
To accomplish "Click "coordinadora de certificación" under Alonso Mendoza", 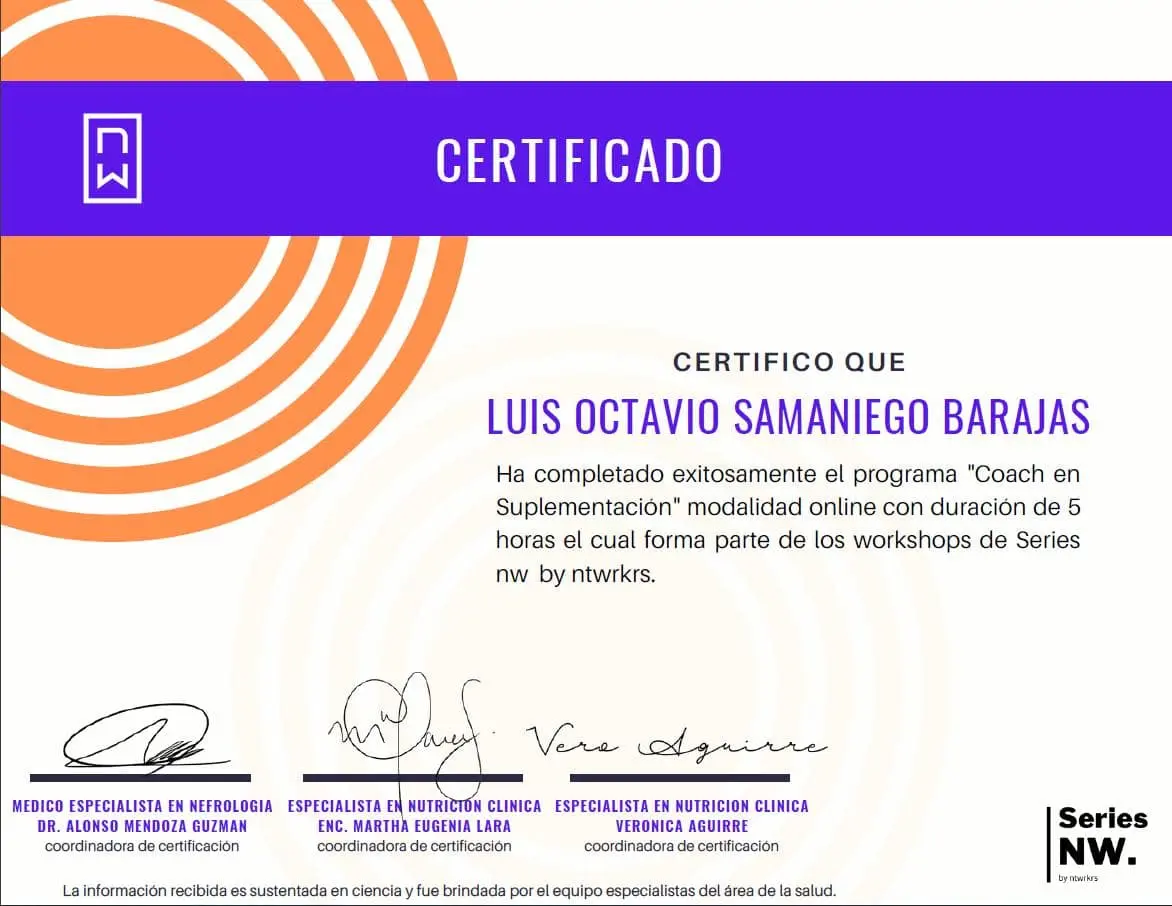I will [142, 846].
